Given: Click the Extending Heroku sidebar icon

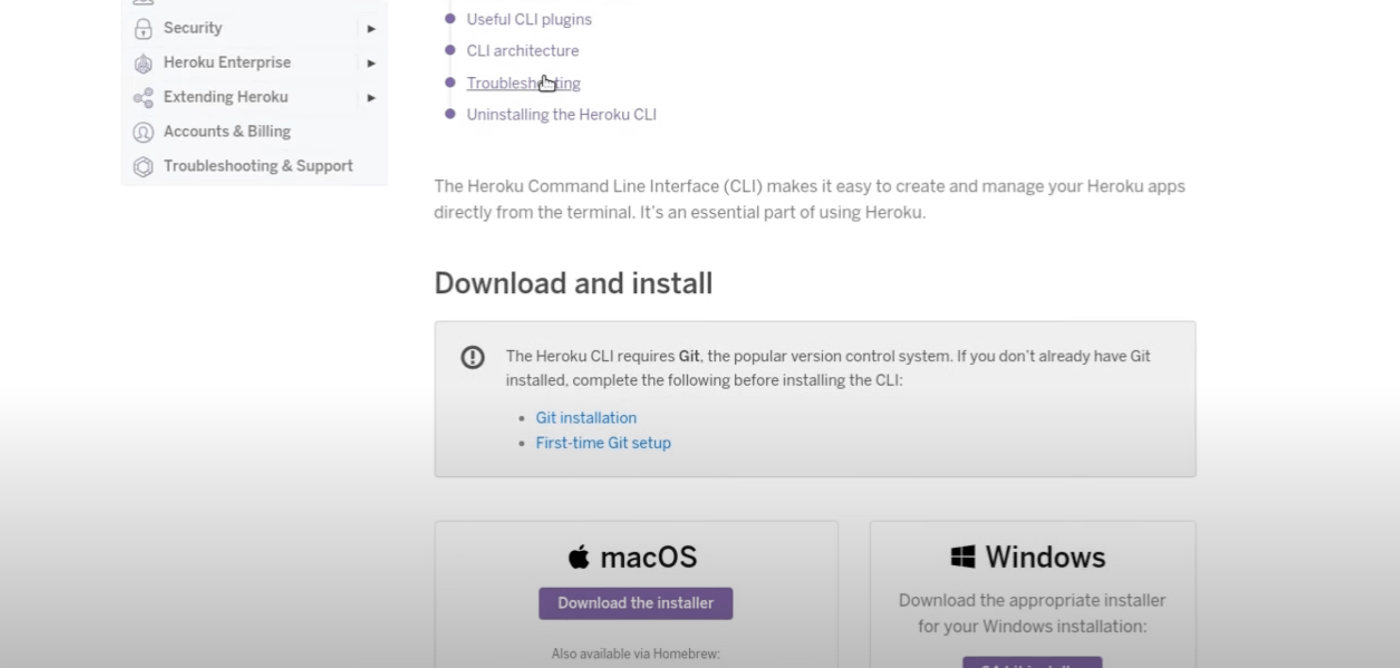Looking at the screenshot, I should [x=143, y=97].
